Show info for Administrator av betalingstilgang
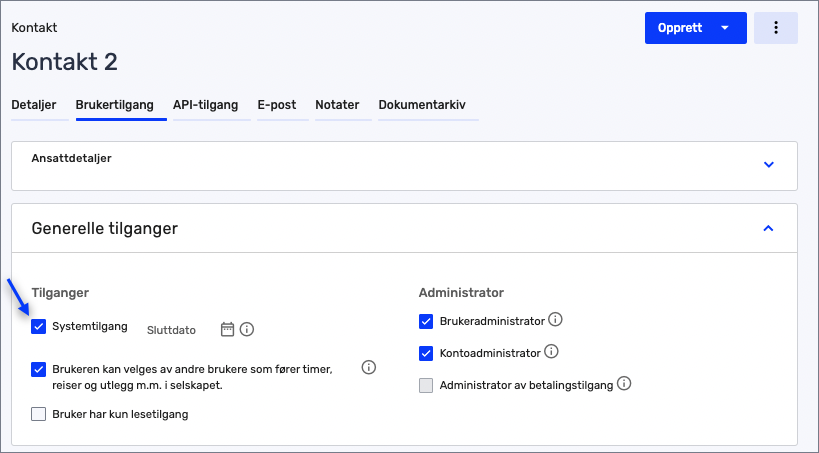Viewport: 819px width, 453px height. point(624,384)
